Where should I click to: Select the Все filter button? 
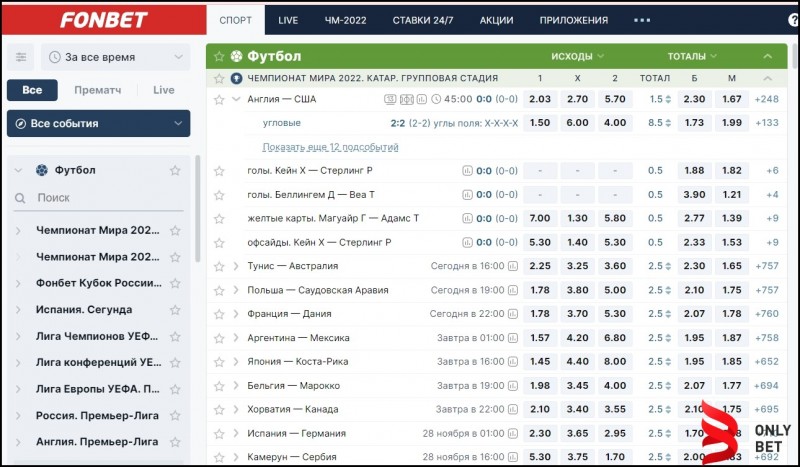click(32, 90)
